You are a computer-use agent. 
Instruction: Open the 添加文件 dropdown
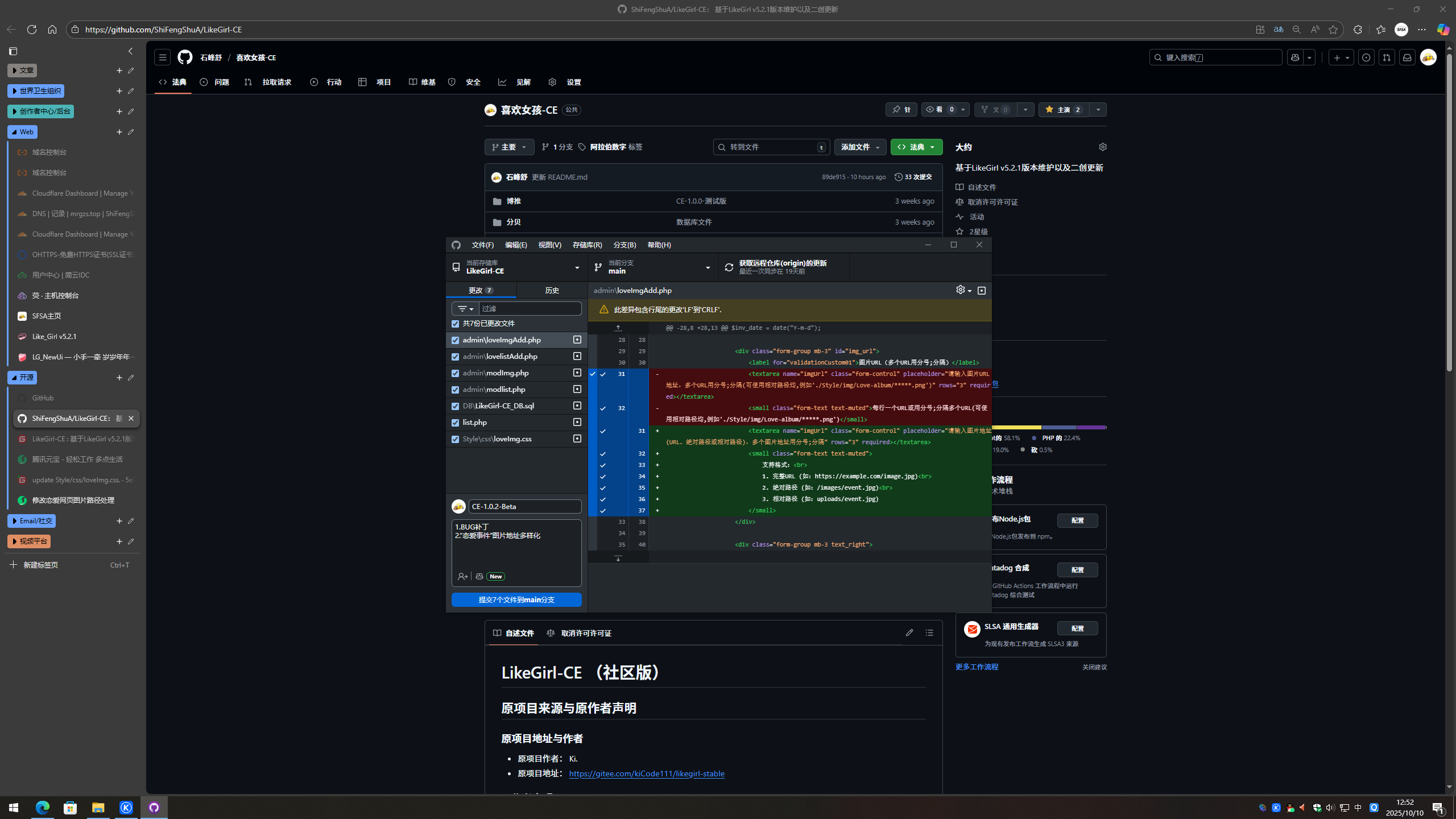(860, 147)
